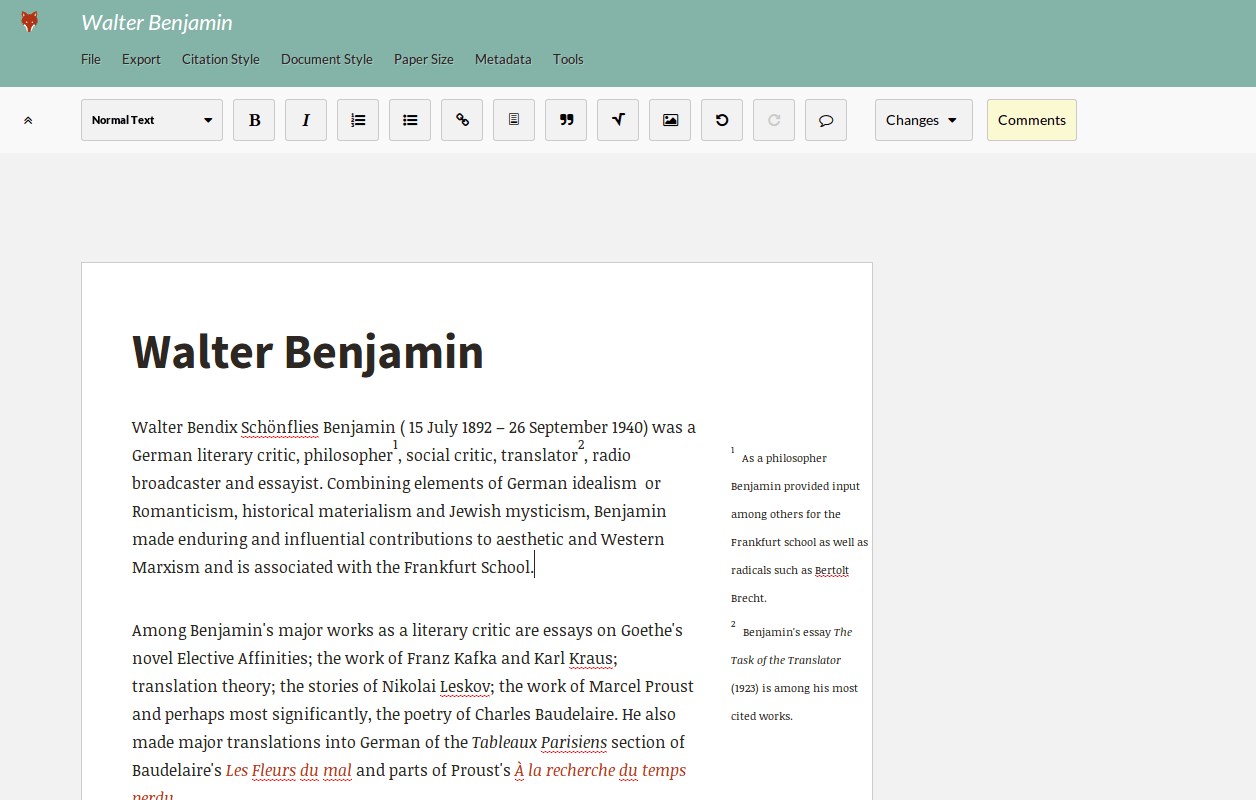Undo the last change
This screenshot has width=1256, height=800.
tap(722, 120)
